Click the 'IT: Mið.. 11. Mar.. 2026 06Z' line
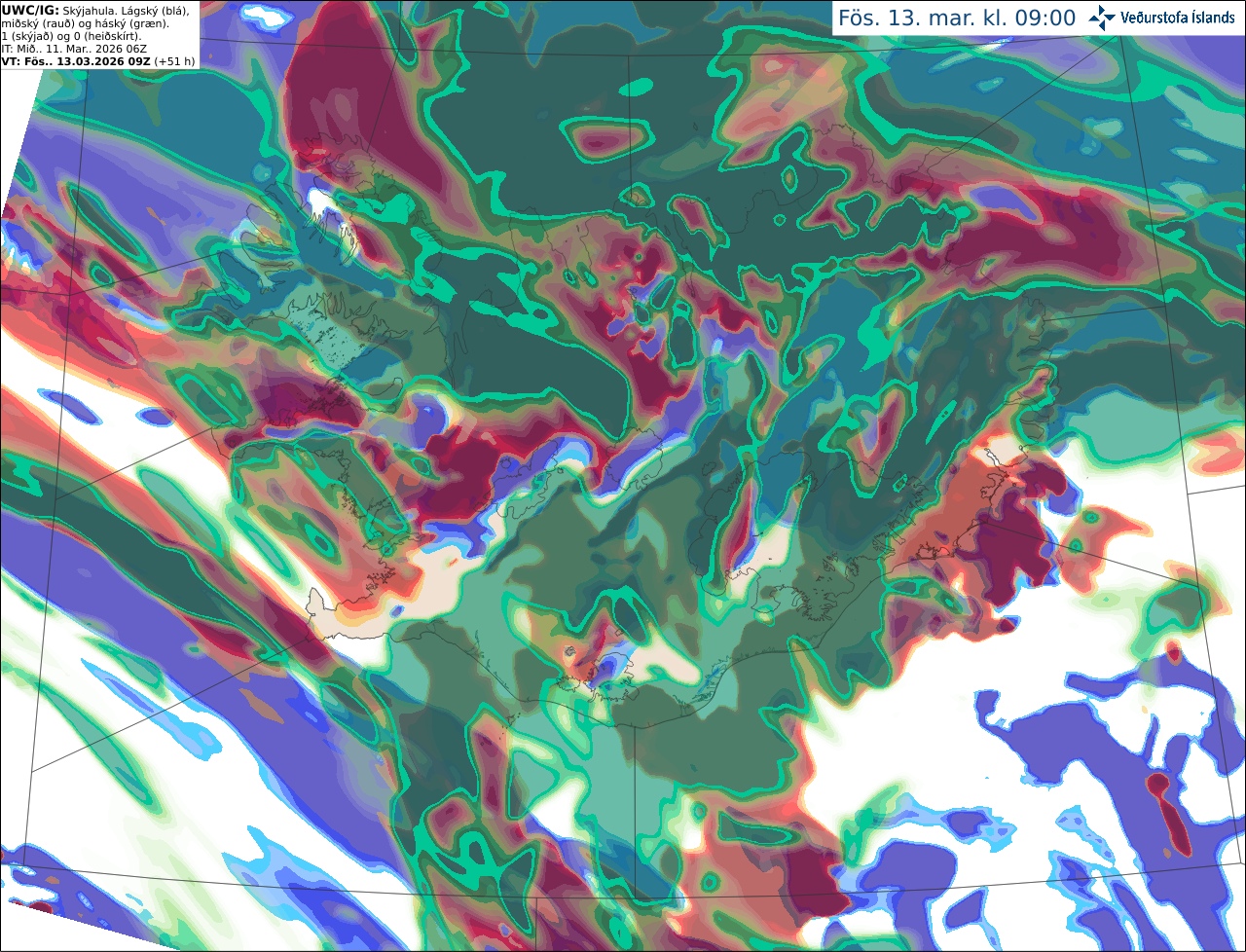The width and height of the screenshot is (1246, 952). tap(72, 48)
